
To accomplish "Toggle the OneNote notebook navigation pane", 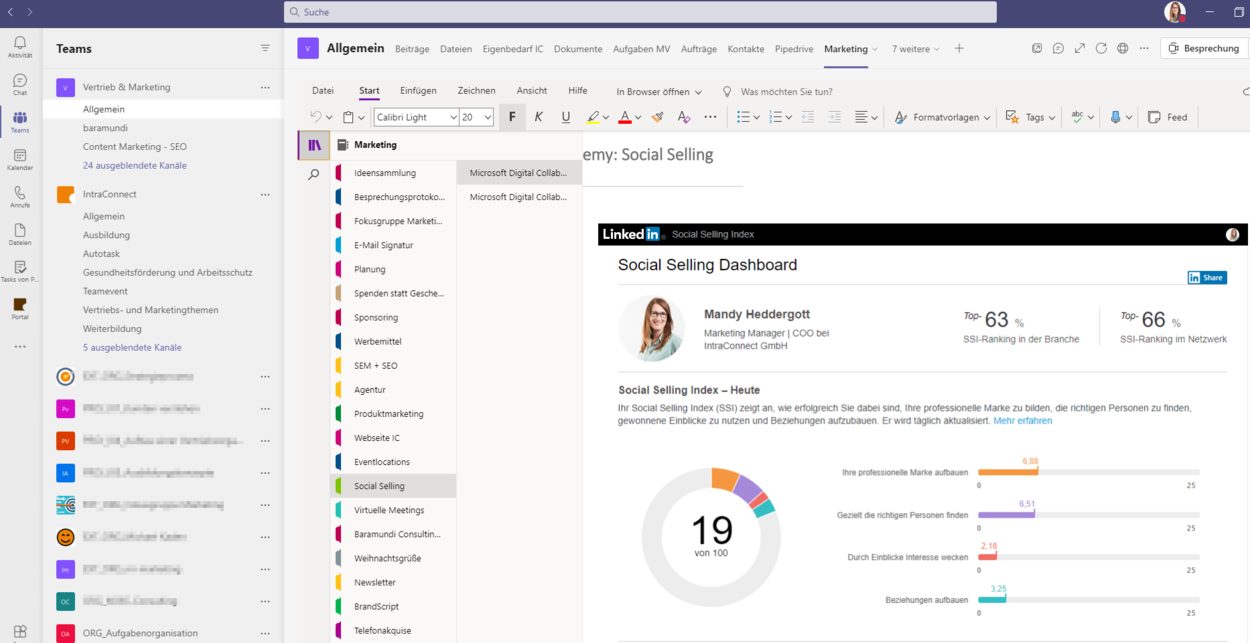I will (314, 145).
